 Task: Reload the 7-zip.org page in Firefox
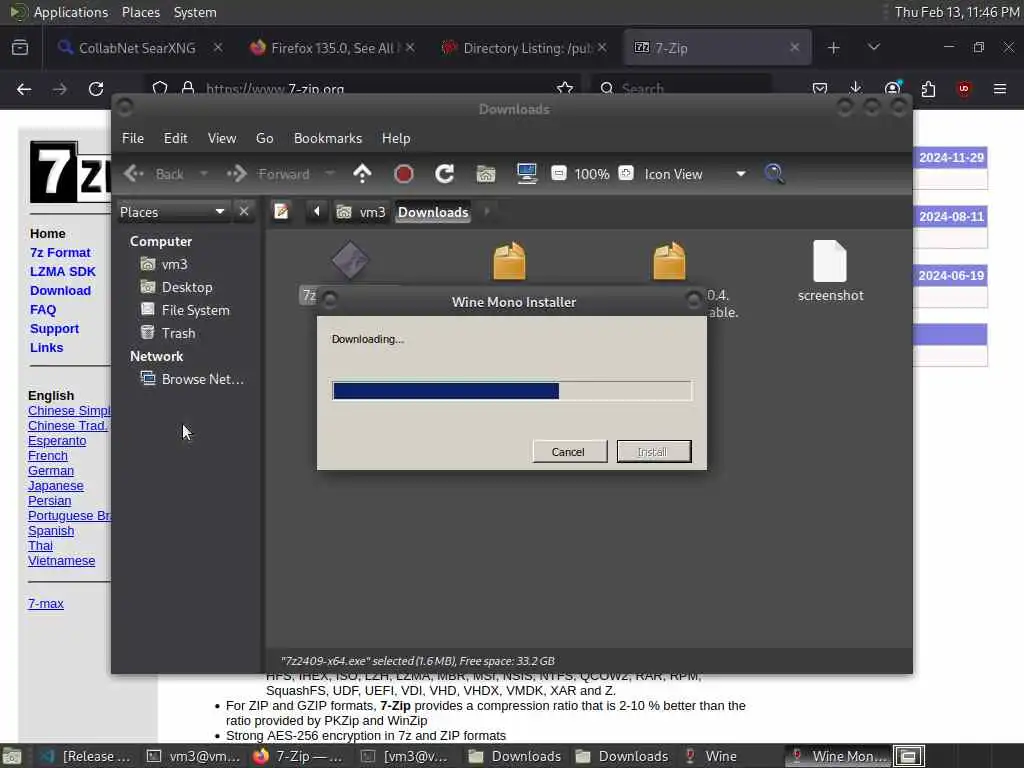96,89
